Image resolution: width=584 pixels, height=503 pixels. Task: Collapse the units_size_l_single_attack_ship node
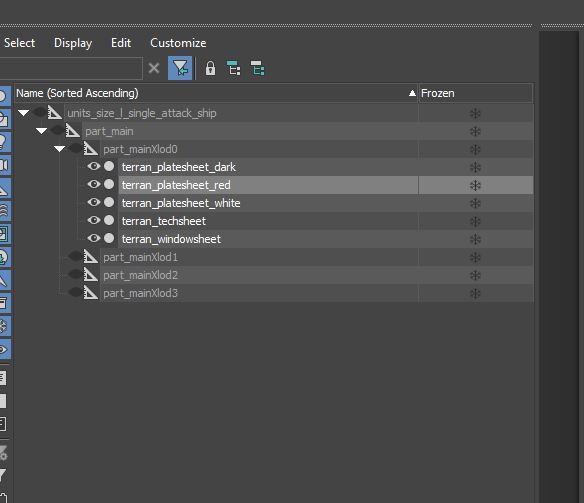point(23,112)
